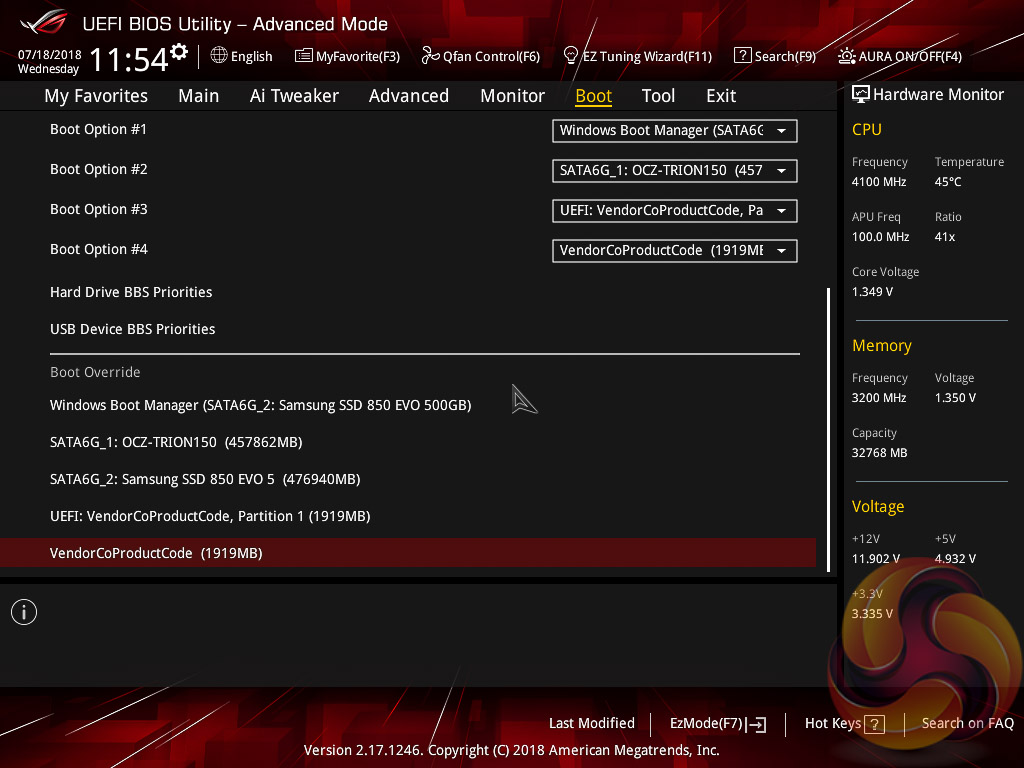Viewport: 1024px width, 768px height.
Task: Click the info circle icon
Action: 24,612
